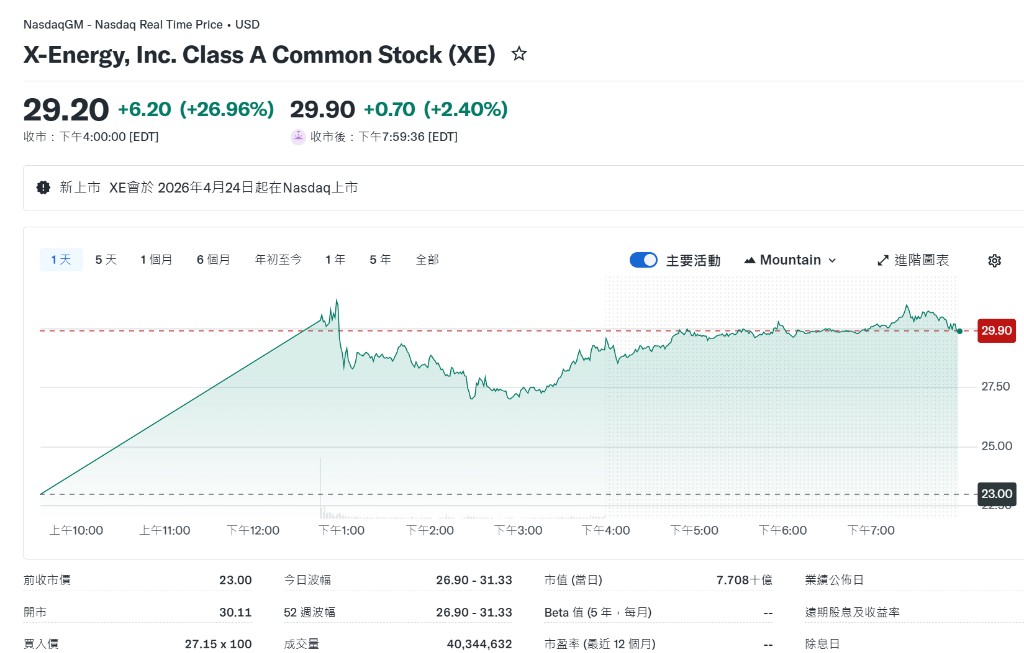Click the 下午4:00 axis time label
The width and height of the screenshot is (1024, 653).
[x=608, y=530]
